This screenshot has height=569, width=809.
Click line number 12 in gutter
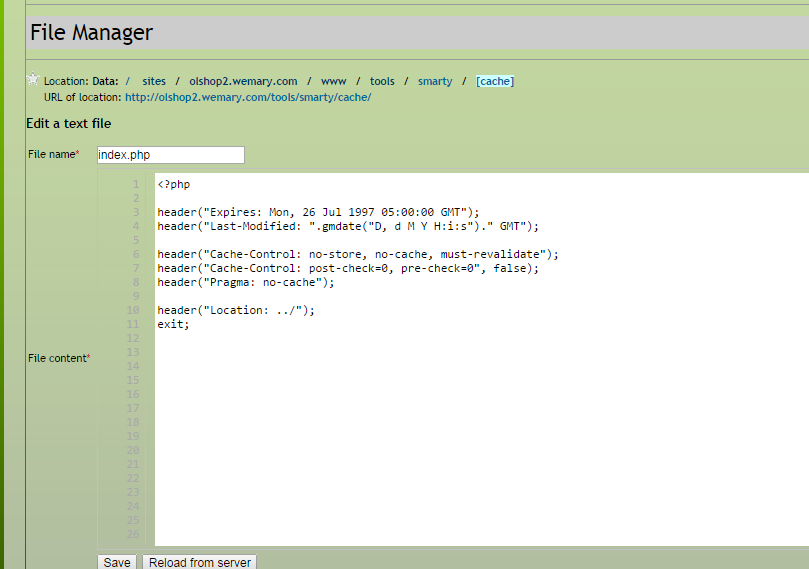coord(133,338)
